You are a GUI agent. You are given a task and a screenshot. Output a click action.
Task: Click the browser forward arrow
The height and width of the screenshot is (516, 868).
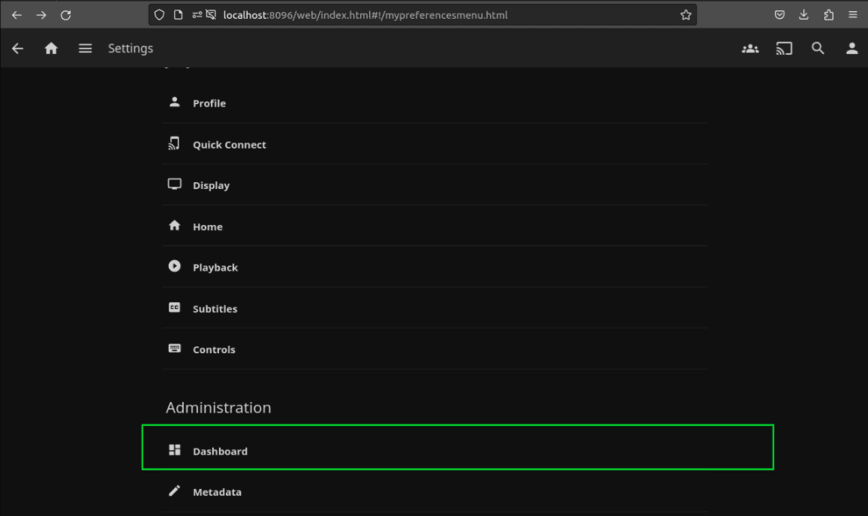point(41,15)
